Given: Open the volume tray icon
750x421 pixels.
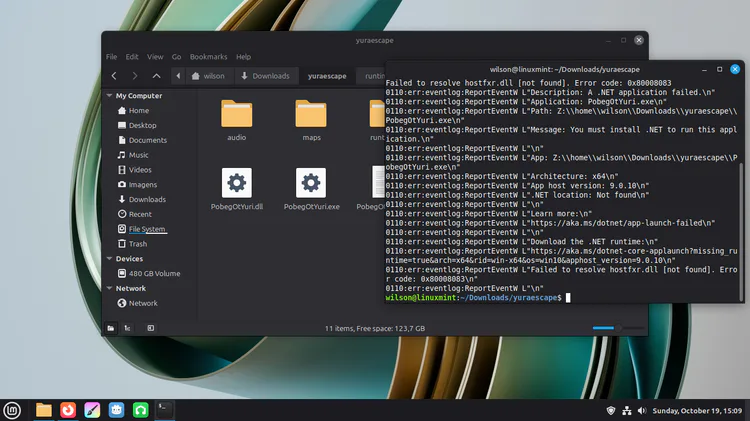Looking at the screenshot, I should tap(642, 410).
